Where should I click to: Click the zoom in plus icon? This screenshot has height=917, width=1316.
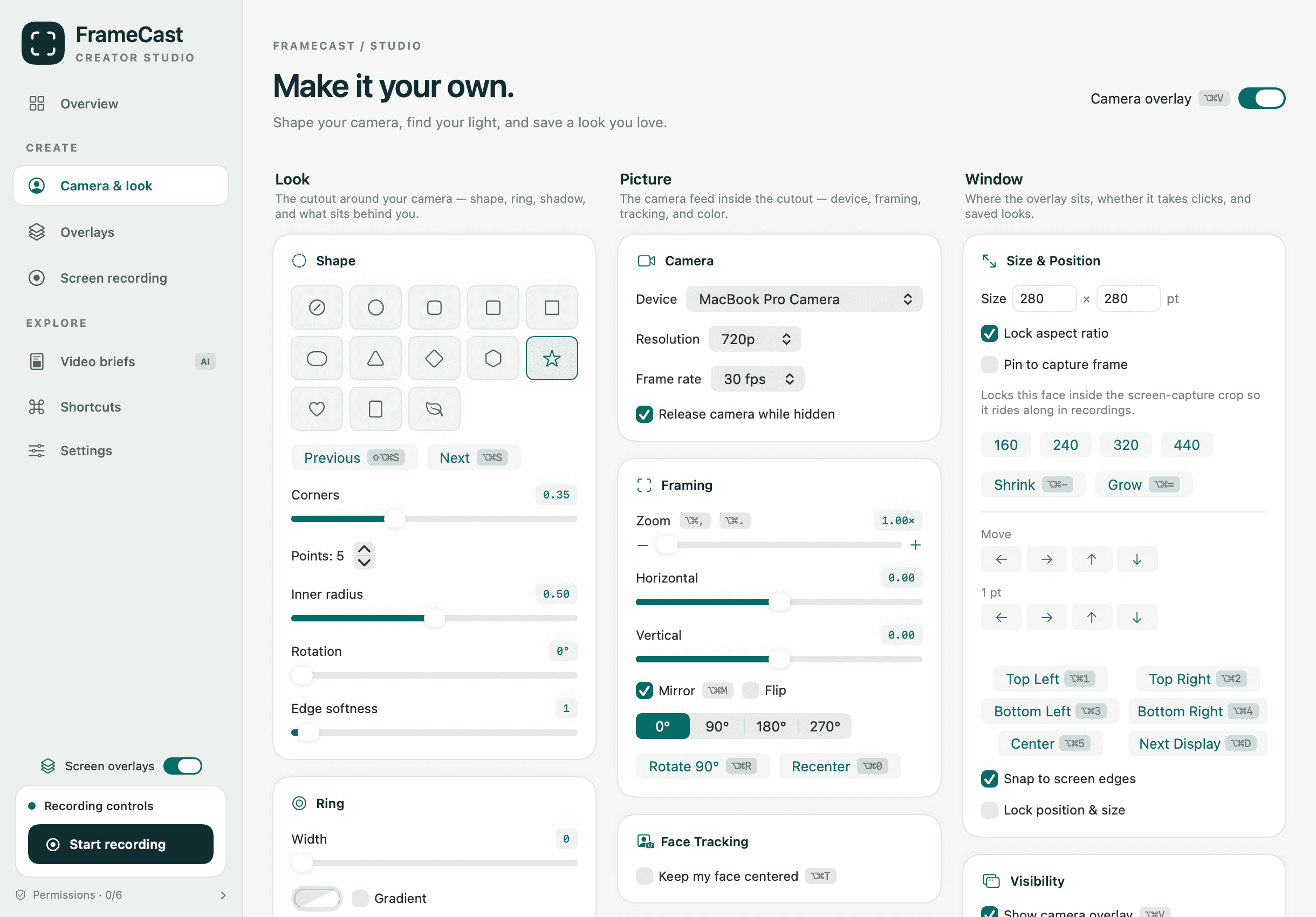pos(915,545)
